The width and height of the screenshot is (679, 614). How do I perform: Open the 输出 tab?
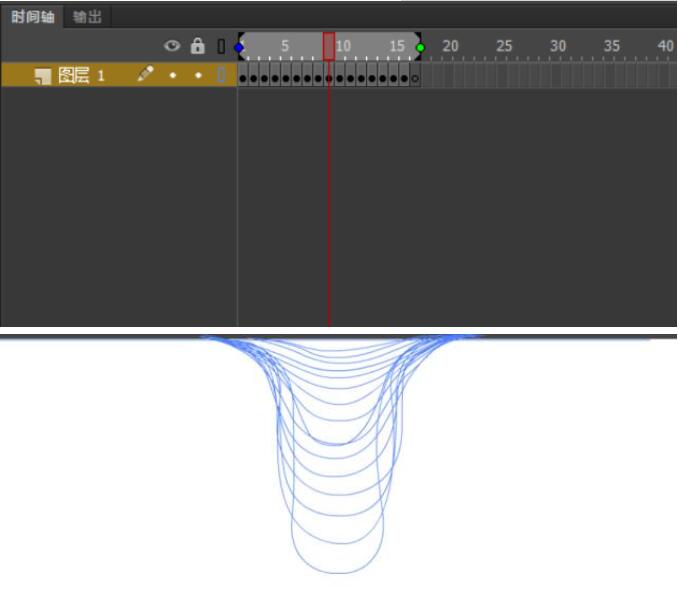(x=87, y=17)
